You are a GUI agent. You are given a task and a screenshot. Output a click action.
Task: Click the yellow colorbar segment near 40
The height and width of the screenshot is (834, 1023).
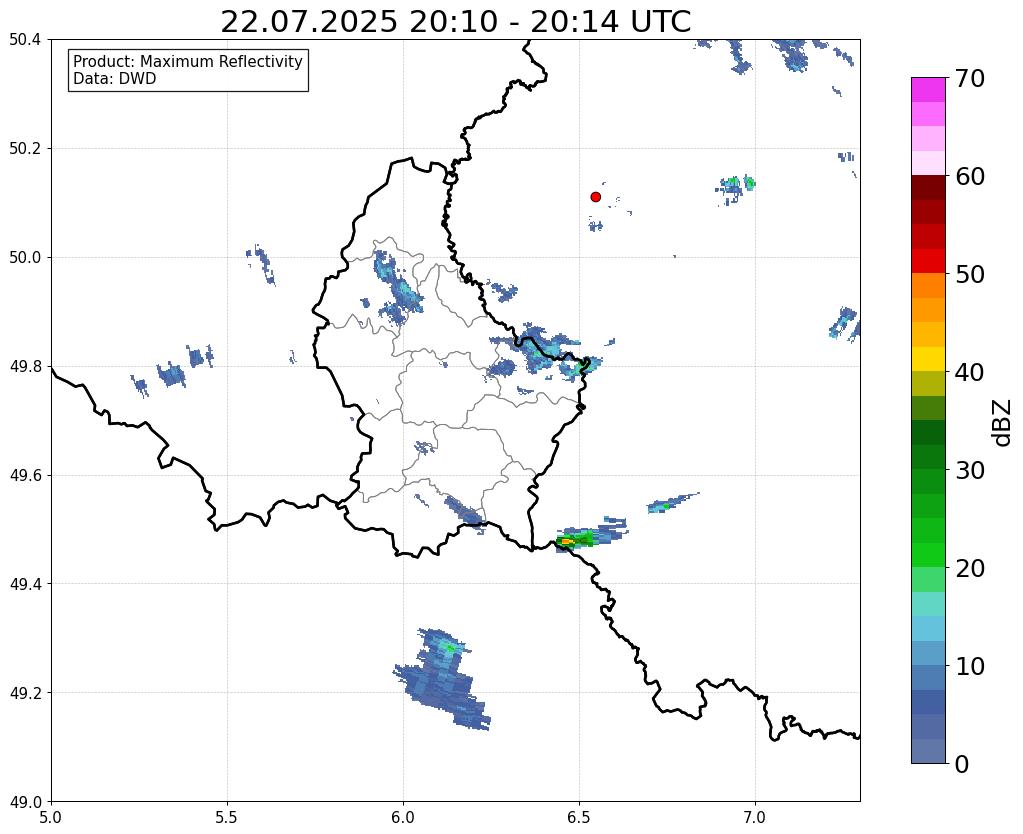(x=928, y=359)
